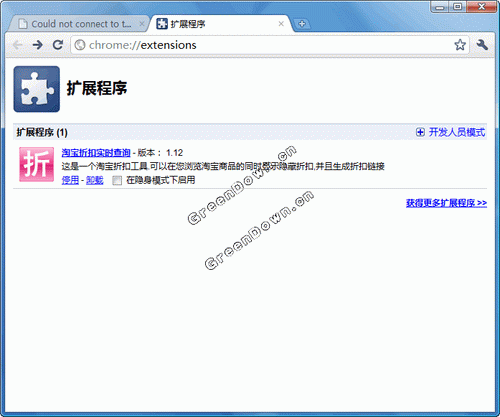Image resolution: width=500 pixels, height=417 pixels.
Task: Click the 停用 disable link
Action: pyautogui.click(x=70, y=180)
